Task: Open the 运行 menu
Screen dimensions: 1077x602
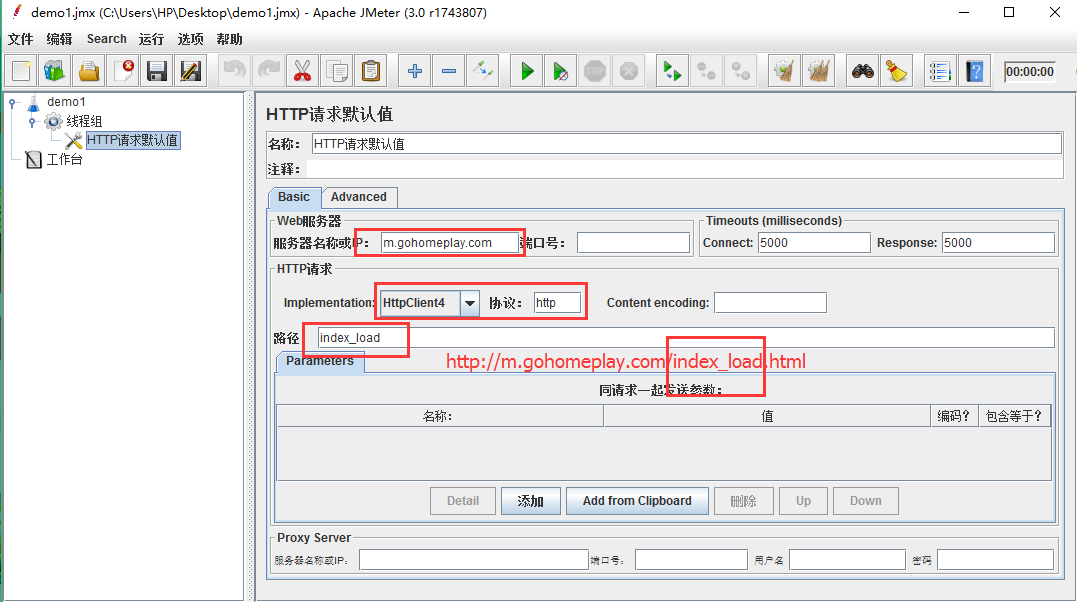Action: tap(151, 39)
